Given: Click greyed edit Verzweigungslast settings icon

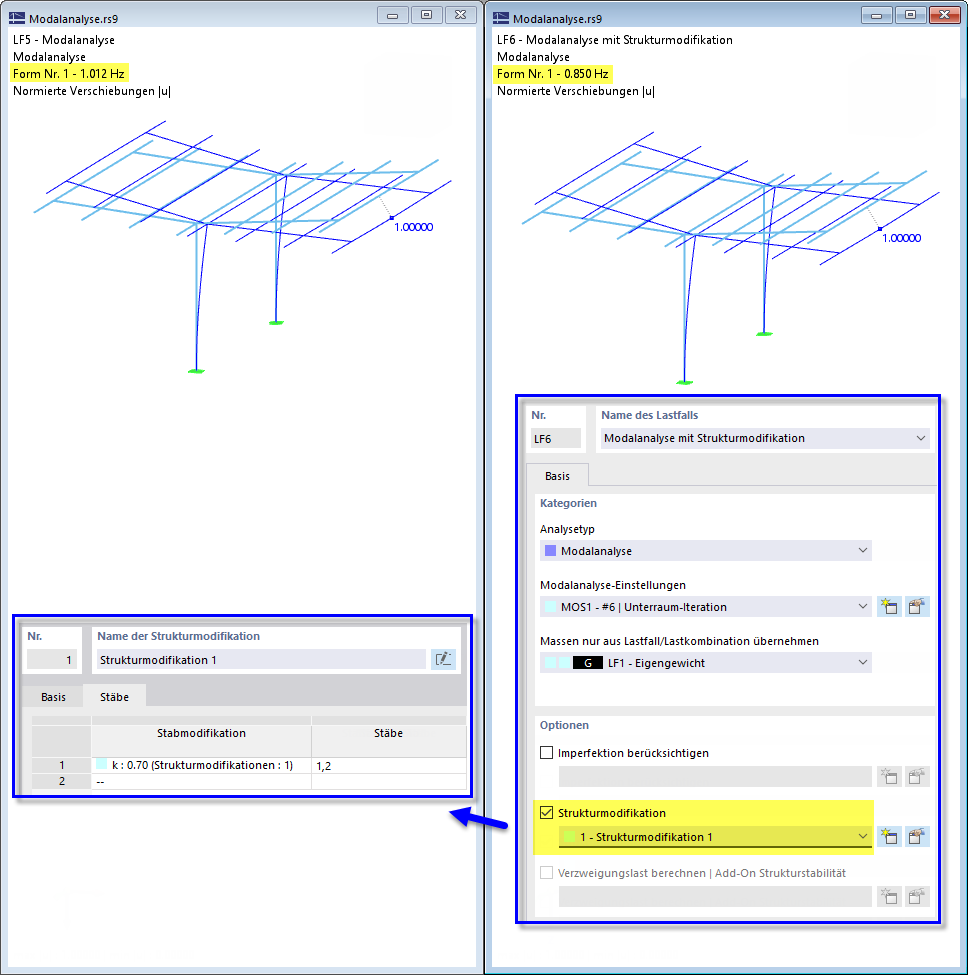Looking at the screenshot, I should [x=916, y=896].
